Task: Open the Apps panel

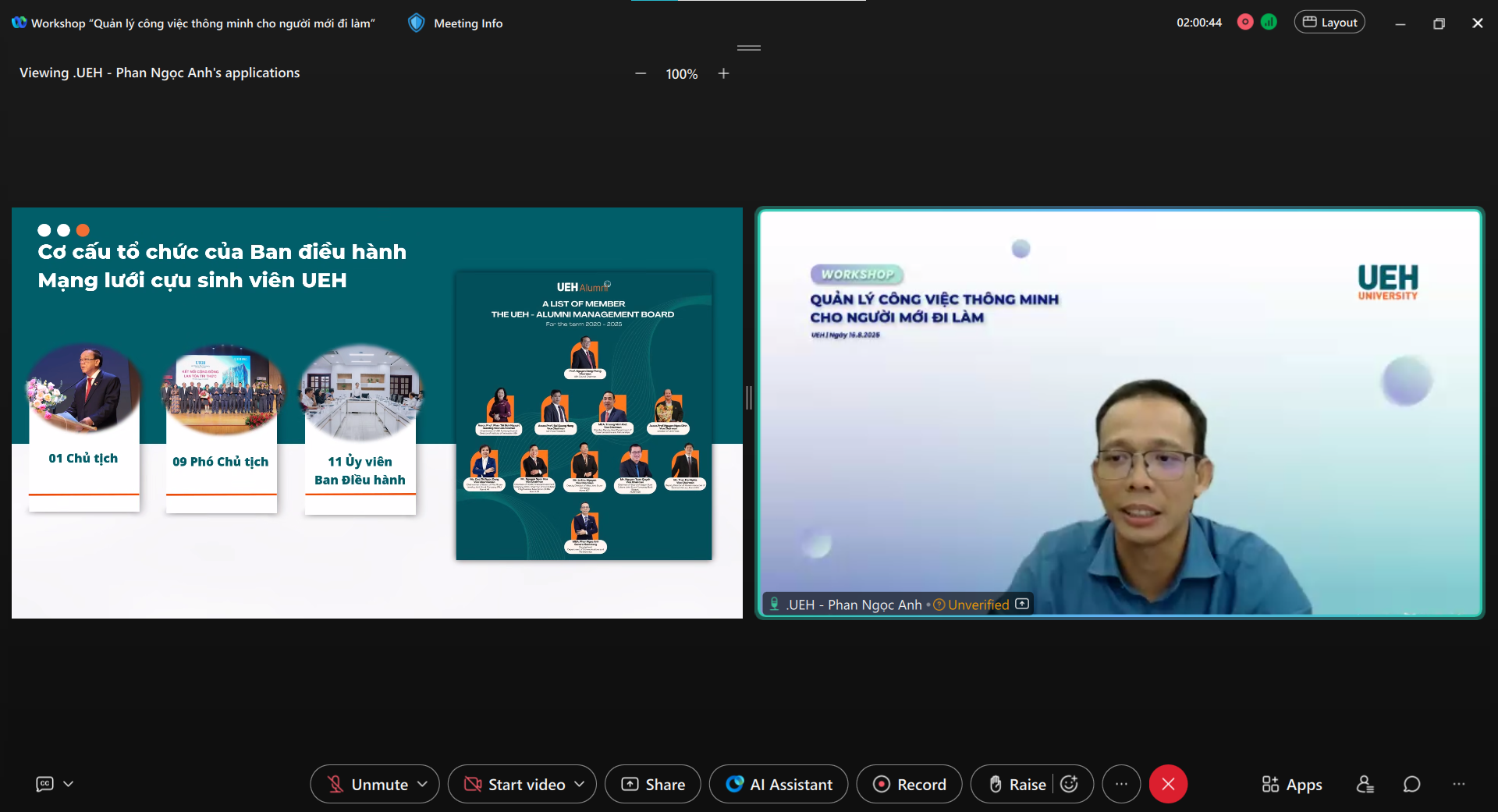Action: click(x=1292, y=784)
